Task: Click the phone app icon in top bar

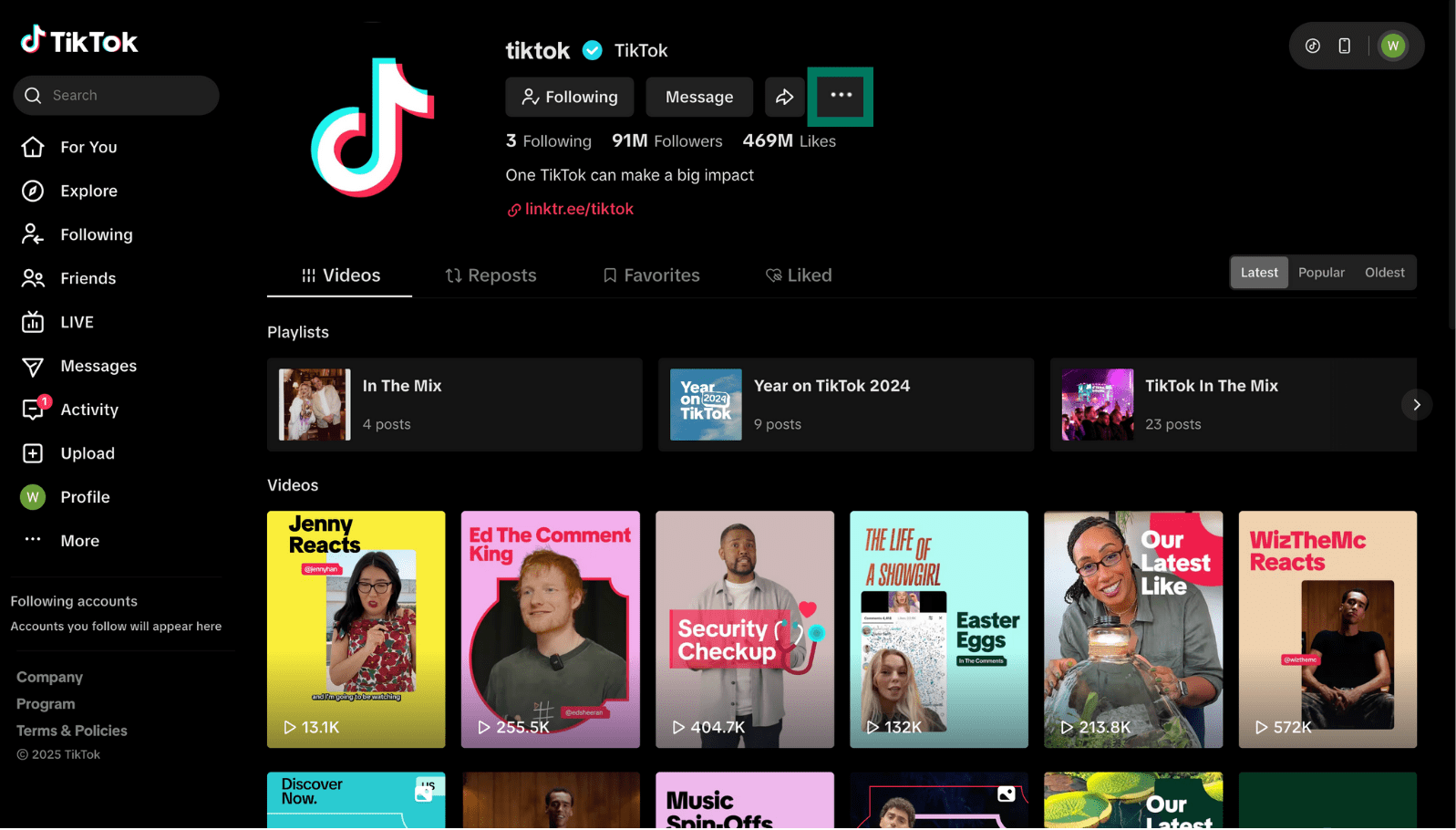Action: [1345, 46]
